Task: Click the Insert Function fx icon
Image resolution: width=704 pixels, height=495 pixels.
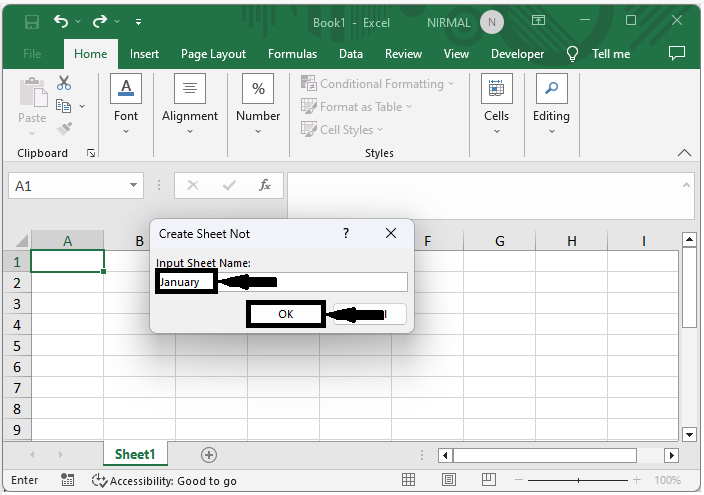Action: 265,185
